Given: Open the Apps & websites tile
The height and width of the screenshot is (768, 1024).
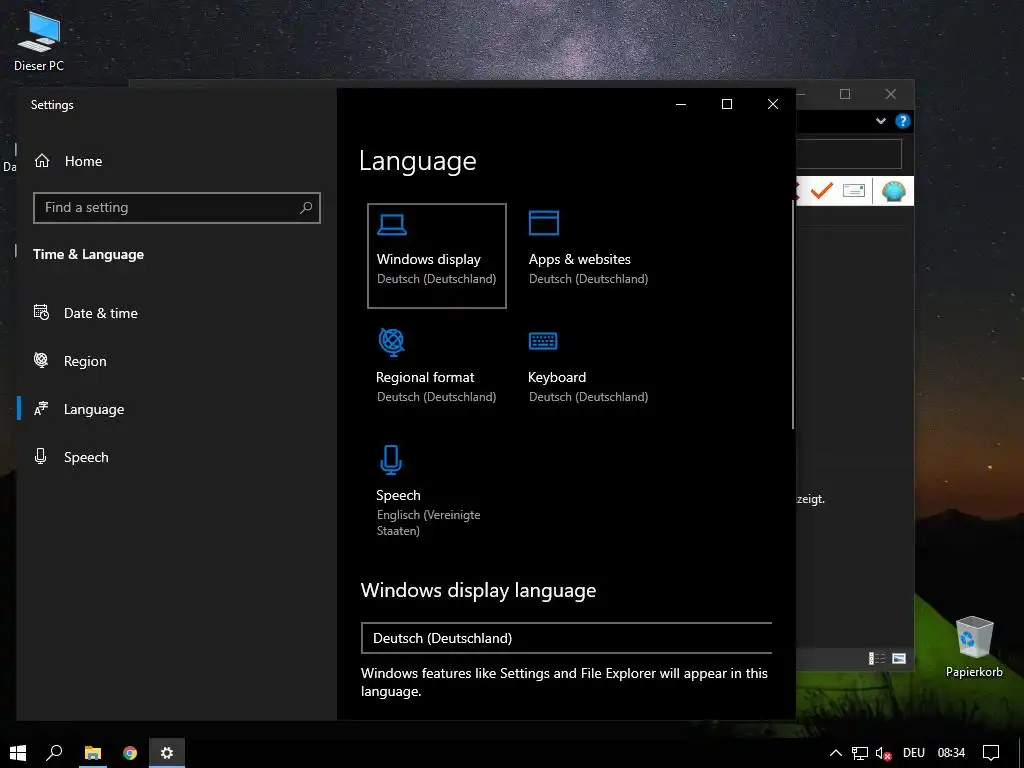Looking at the screenshot, I should click(588, 251).
